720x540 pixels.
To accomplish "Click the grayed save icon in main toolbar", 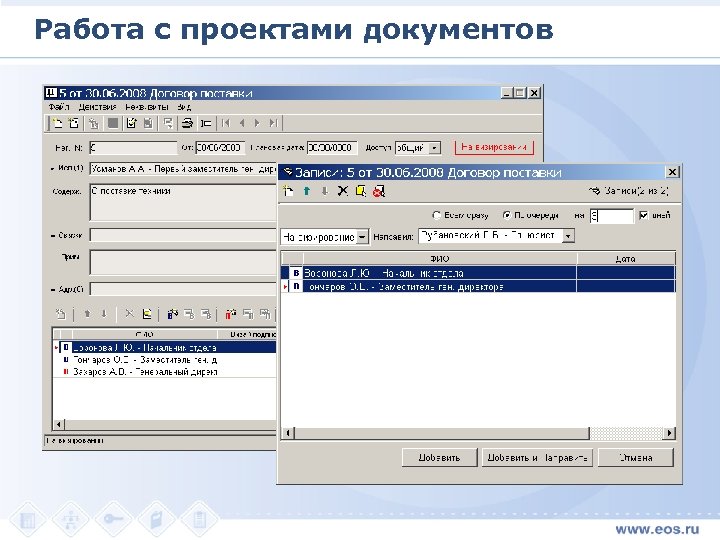I will click(x=148, y=123).
